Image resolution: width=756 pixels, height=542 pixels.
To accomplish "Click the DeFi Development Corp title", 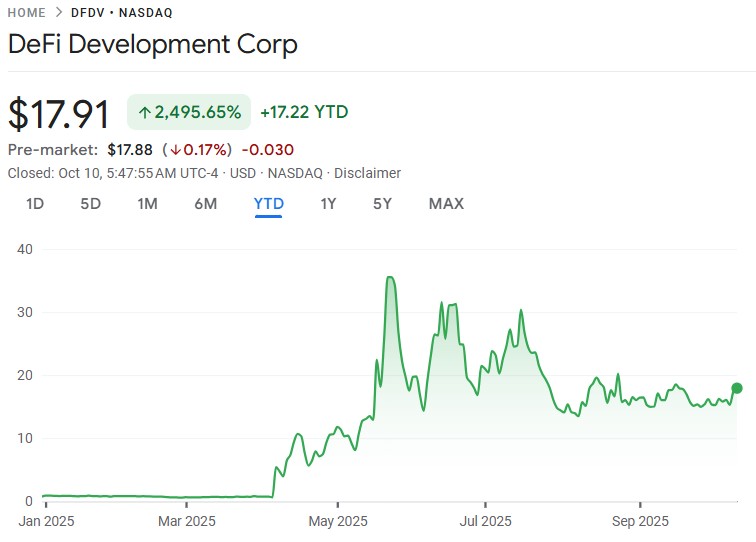I will (153, 45).
